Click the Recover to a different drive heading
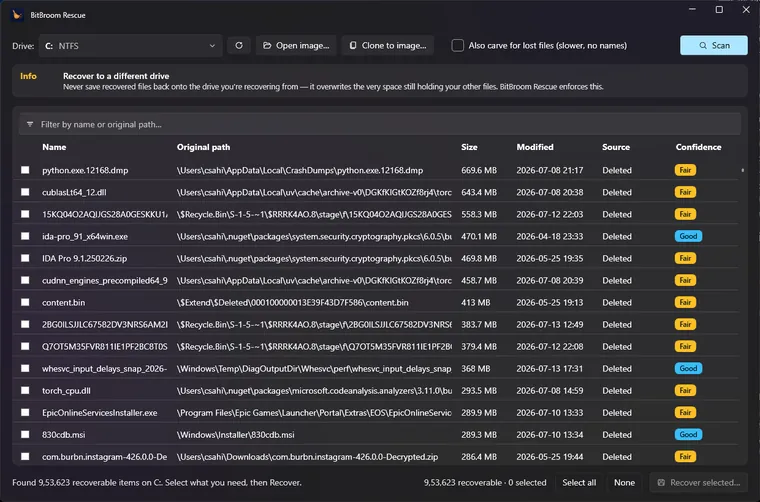The width and height of the screenshot is (760, 502). 116,76
